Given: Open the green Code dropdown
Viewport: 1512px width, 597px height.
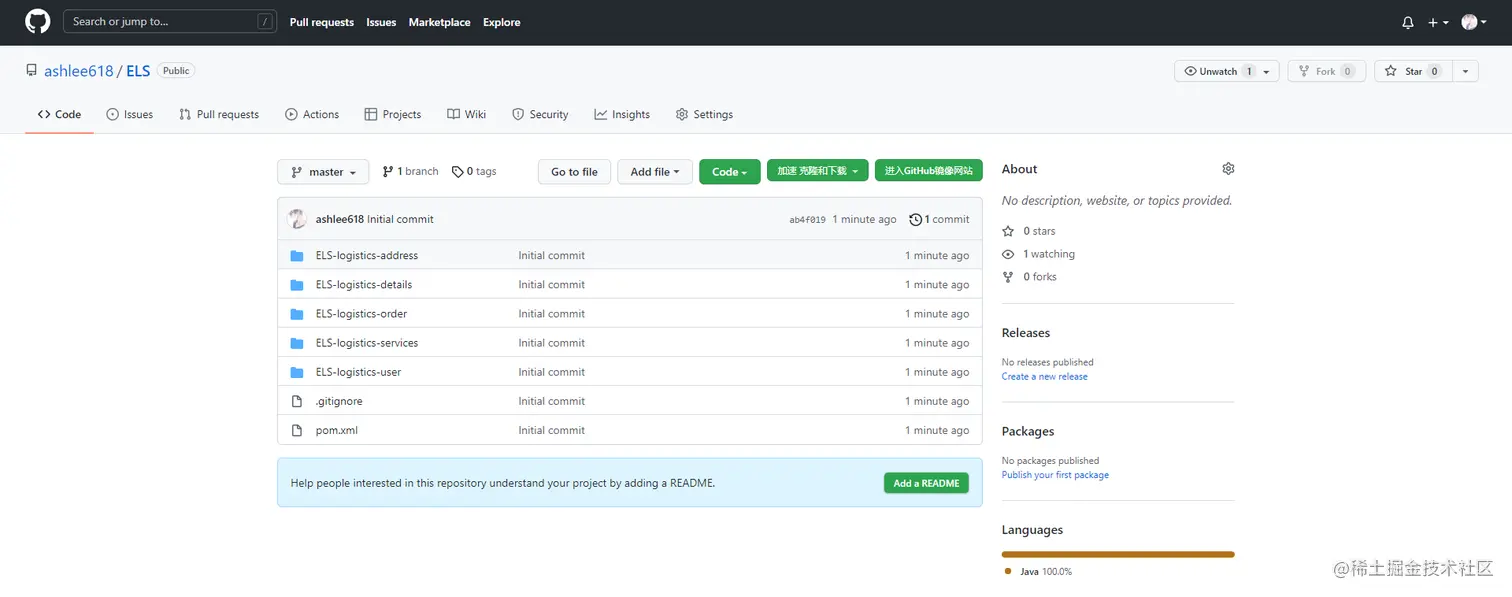Looking at the screenshot, I should tap(730, 172).
